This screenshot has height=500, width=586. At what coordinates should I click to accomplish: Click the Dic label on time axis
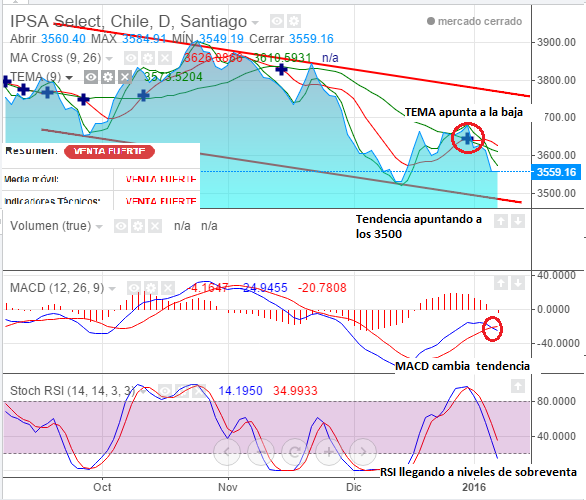(x=354, y=487)
